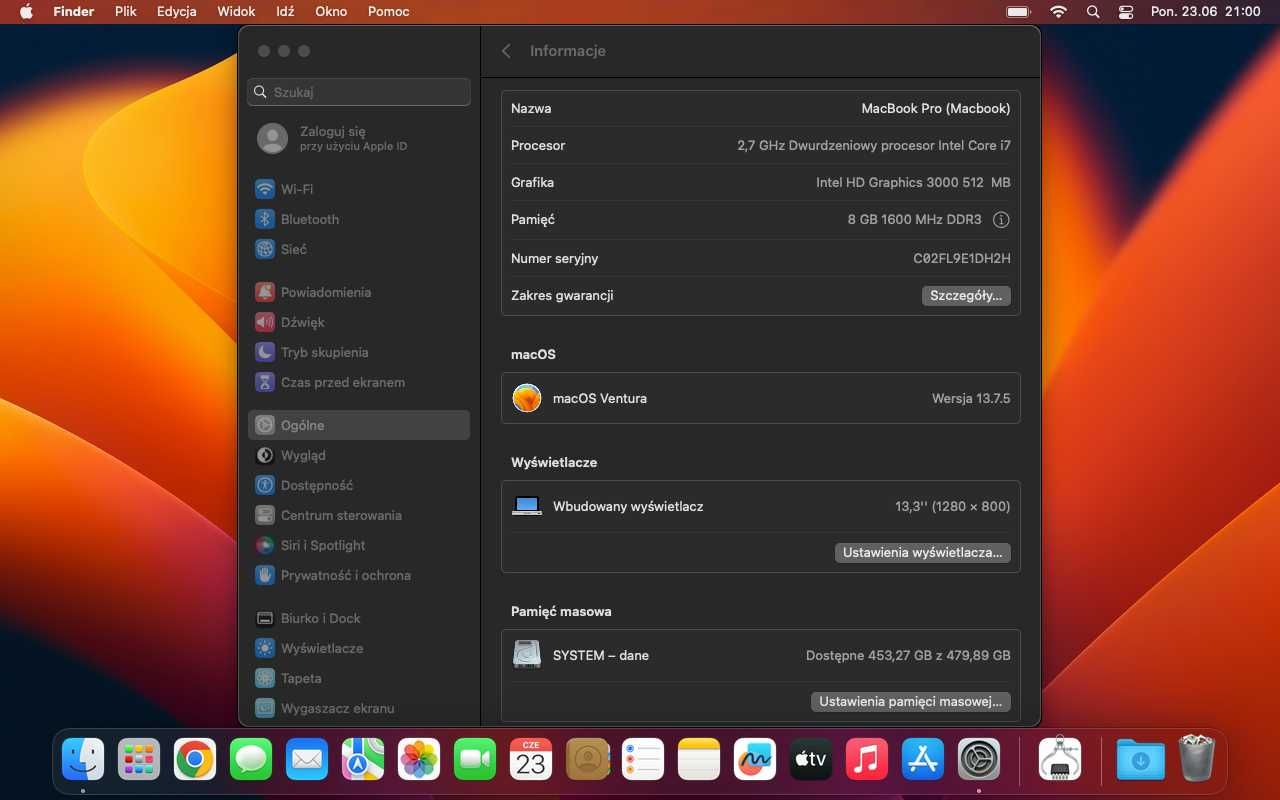1280x800 pixels.
Task: Open Siri i Spotlight settings
Action: (359, 545)
